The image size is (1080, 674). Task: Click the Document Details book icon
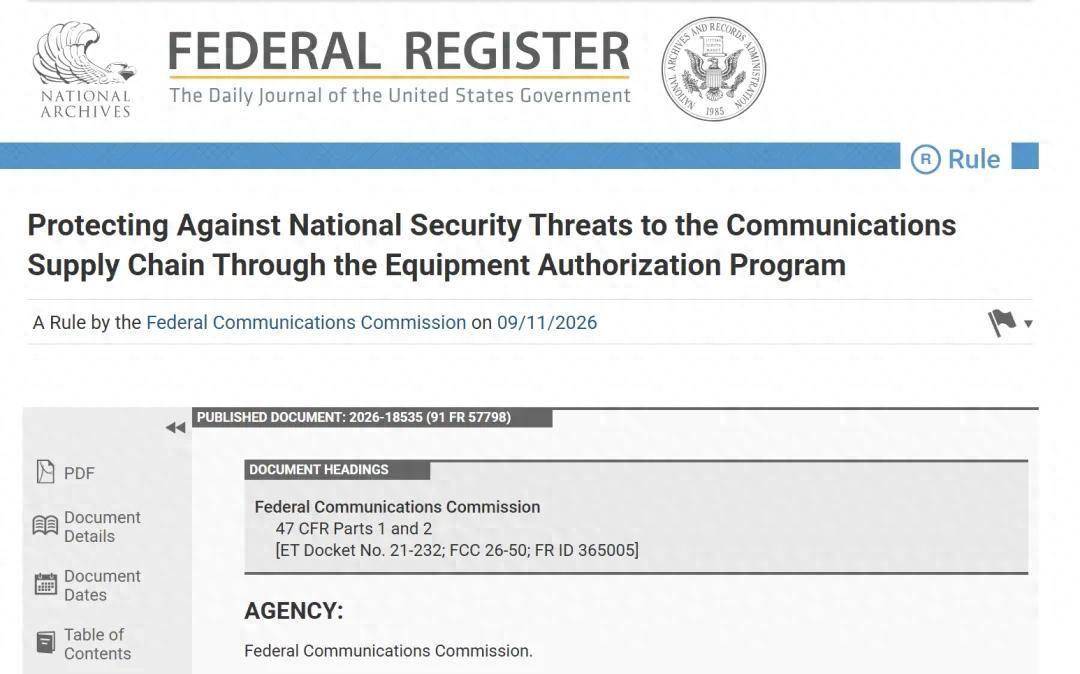[45, 526]
